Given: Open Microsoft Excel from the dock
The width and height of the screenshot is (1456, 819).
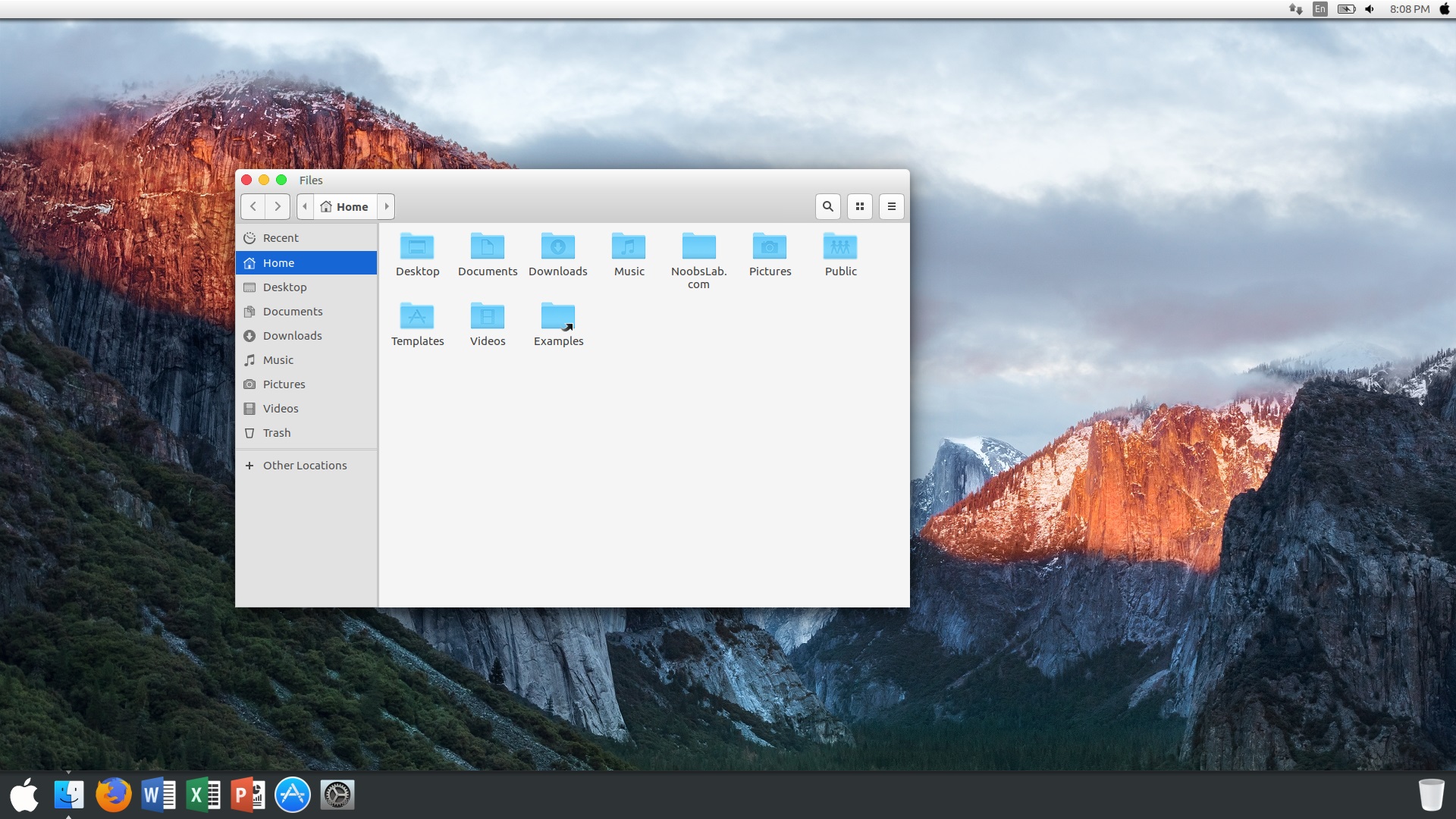Looking at the screenshot, I should [202, 794].
